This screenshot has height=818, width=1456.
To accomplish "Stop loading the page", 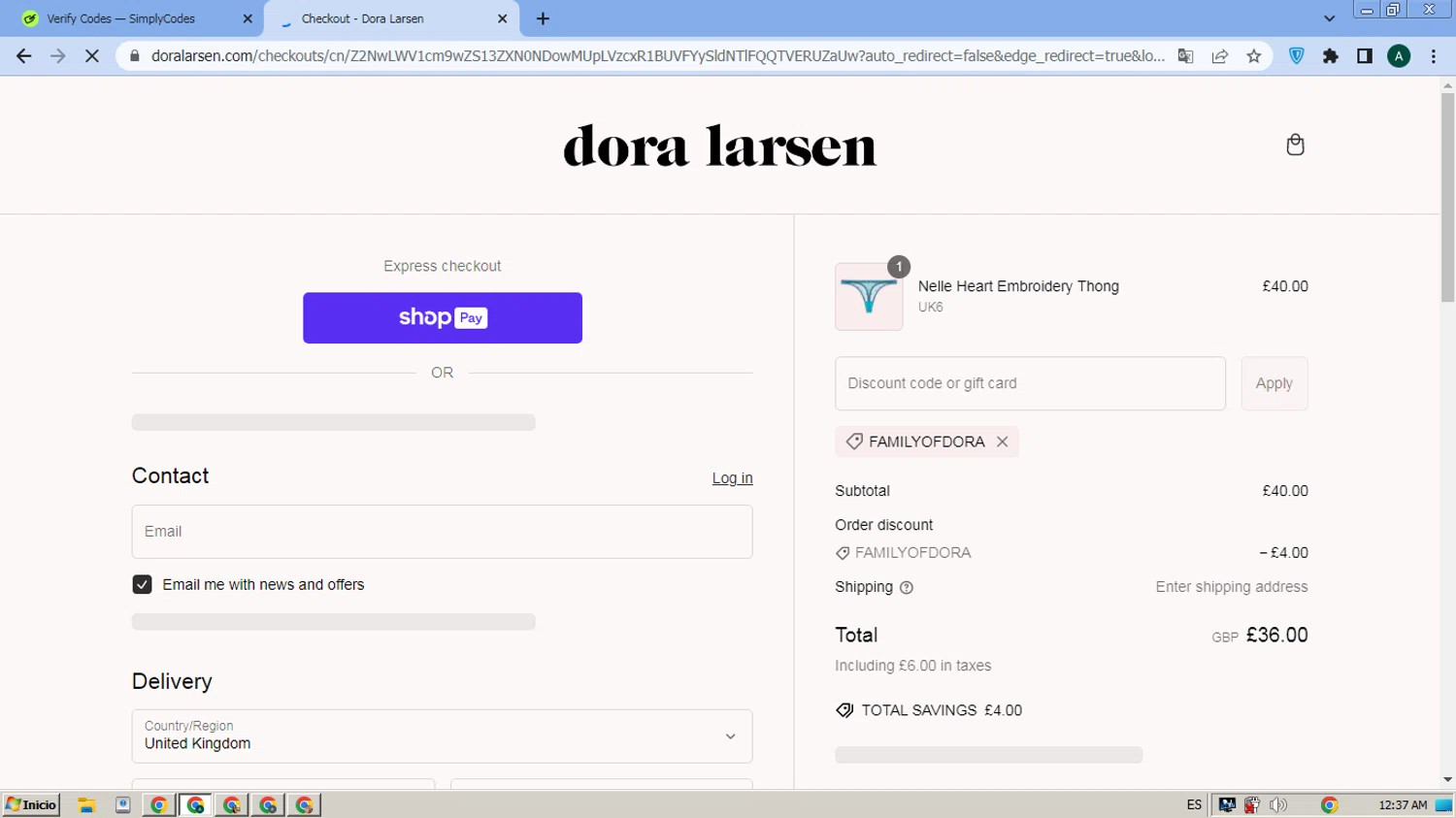I will click(x=92, y=56).
